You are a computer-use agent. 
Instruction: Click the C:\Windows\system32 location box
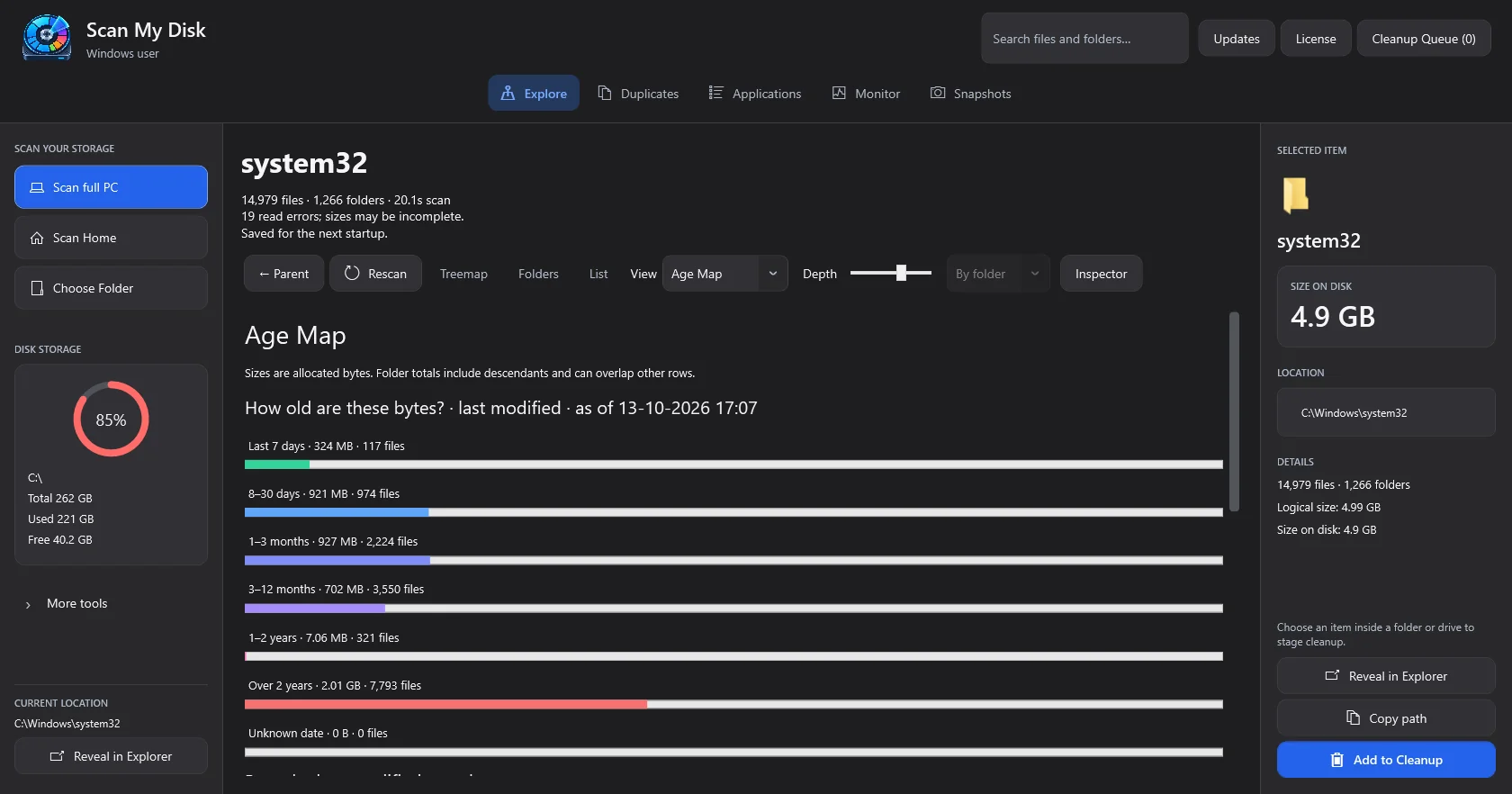(1386, 412)
